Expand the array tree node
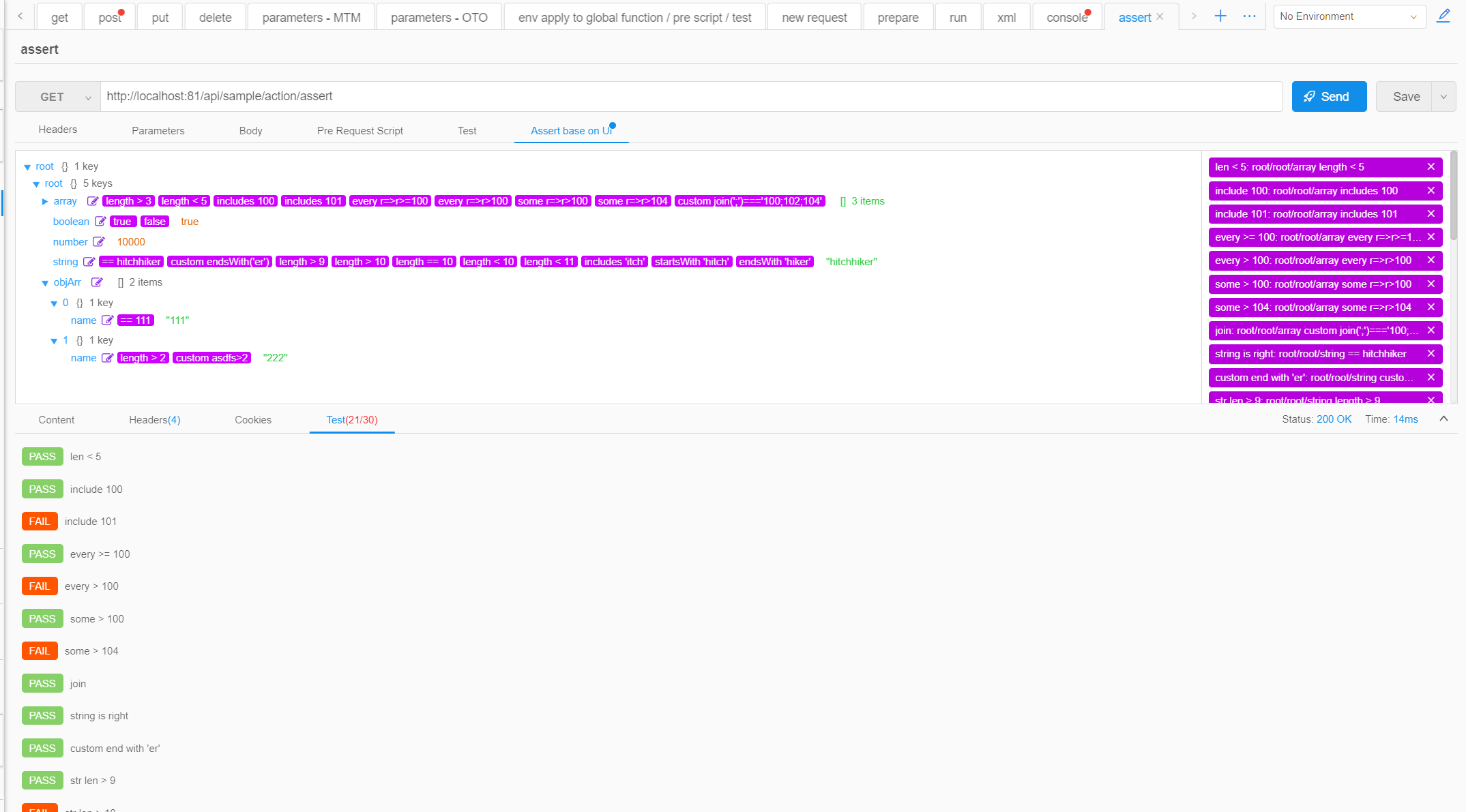The image size is (1466, 812). (45, 202)
